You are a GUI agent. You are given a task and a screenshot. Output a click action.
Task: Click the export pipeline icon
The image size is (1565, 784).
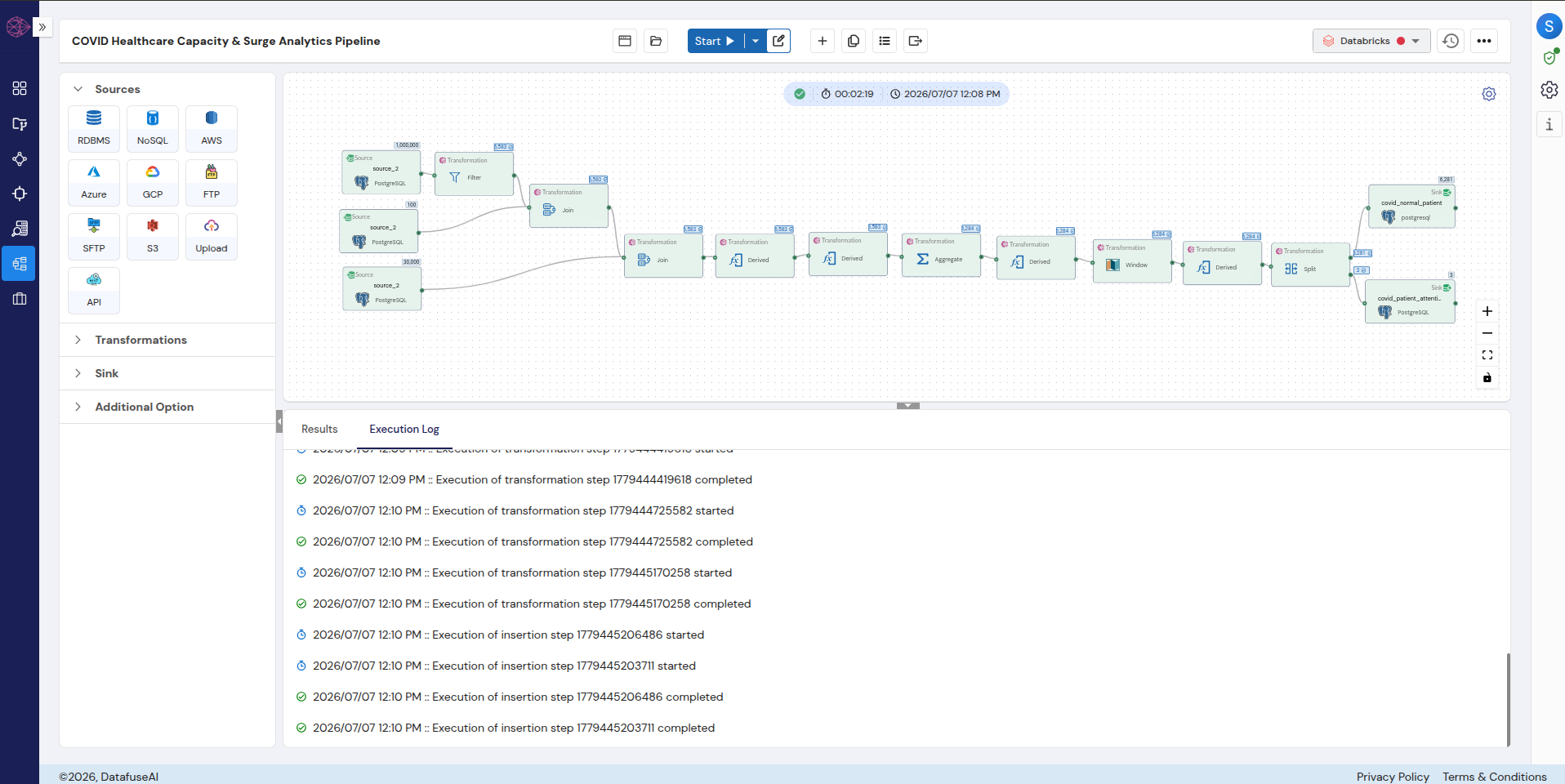(x=916, y=41)
